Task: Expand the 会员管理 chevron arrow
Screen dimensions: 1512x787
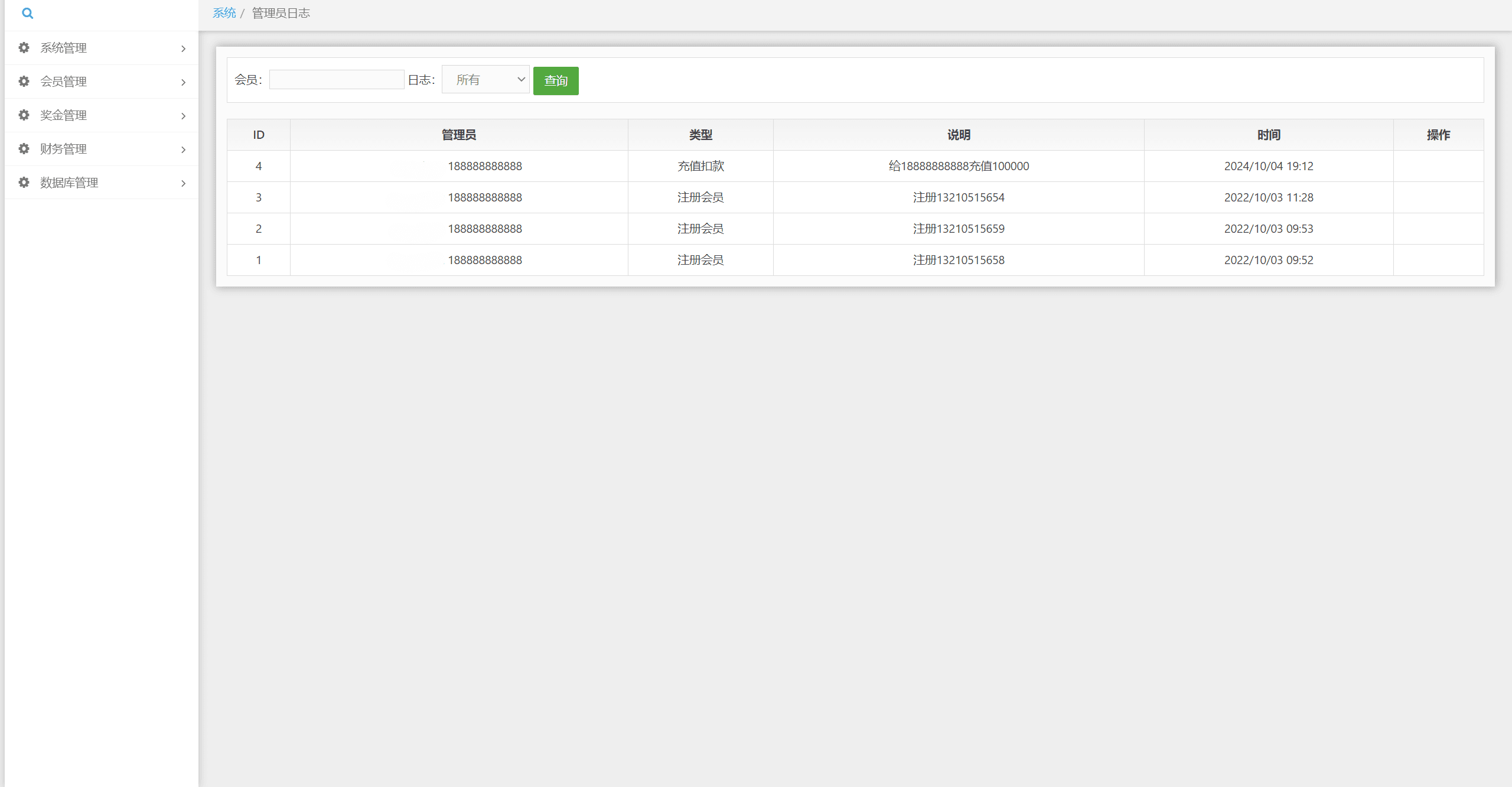Action: pos(183,82)
